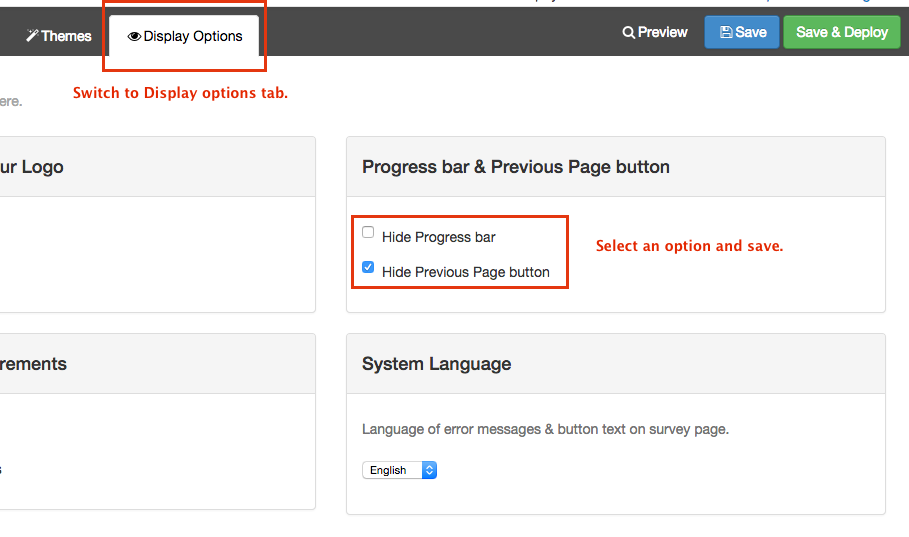Enable the Hide Progress bar checkbox
Viewport: 909px width, 537px height.
368,233
